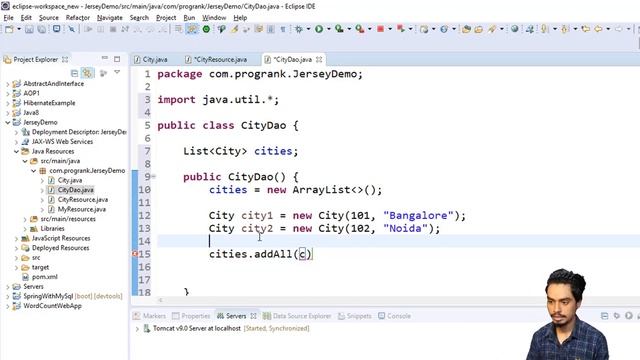Switch to the Markers tab
The height and width of the screenshot is (360, 640).
click(150, 316)
